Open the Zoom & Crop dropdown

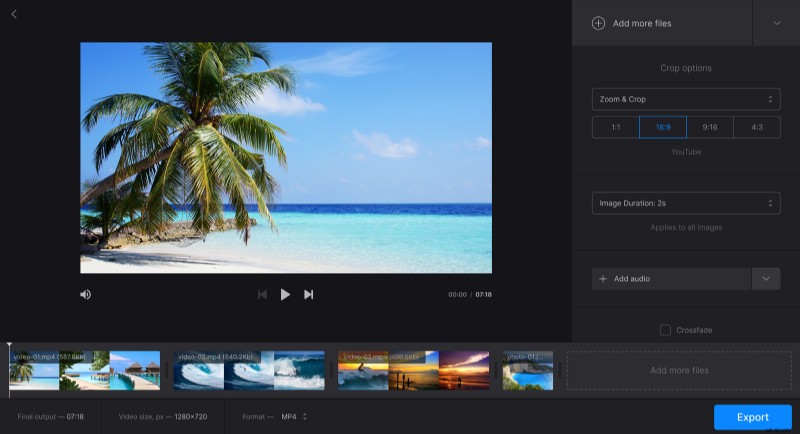pos(686,99)
